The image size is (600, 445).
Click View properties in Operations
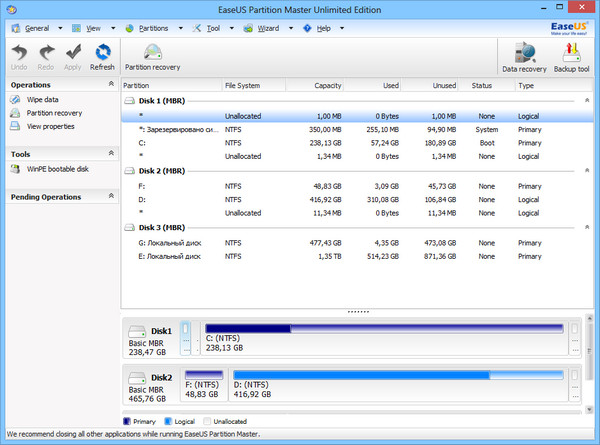[x=50, y=126]
